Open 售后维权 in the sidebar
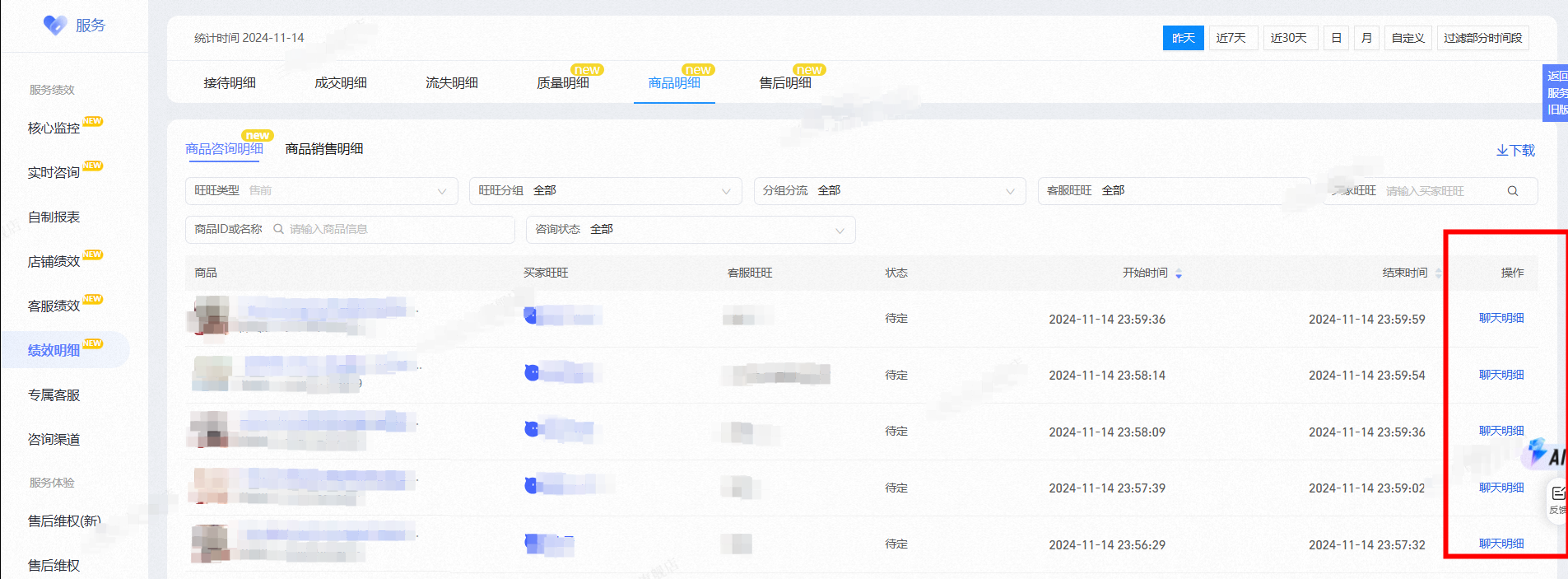 (x=54, y=566)
